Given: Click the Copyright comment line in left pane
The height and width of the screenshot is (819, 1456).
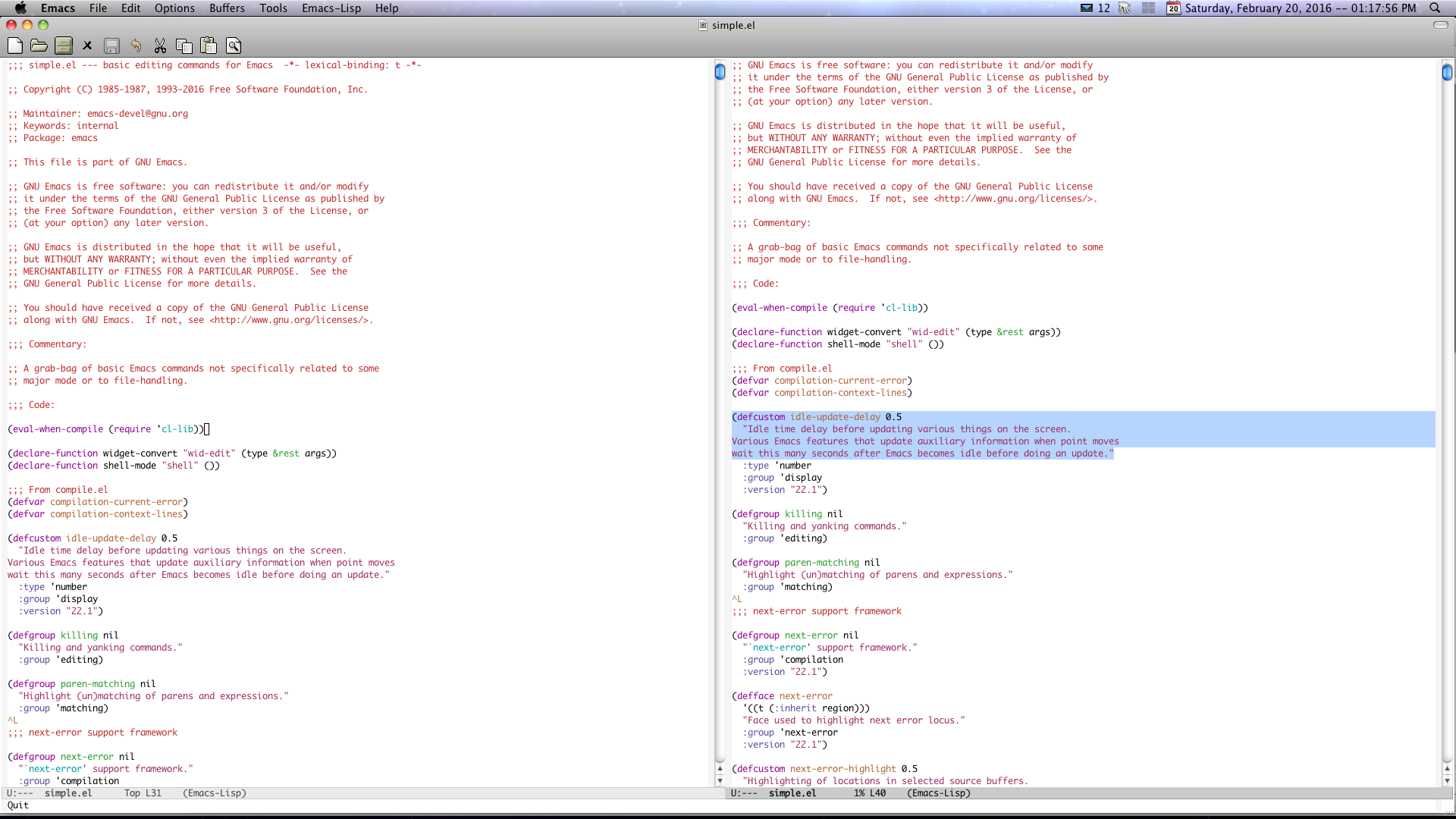Looking at the screenshot, I should (187, 89).
